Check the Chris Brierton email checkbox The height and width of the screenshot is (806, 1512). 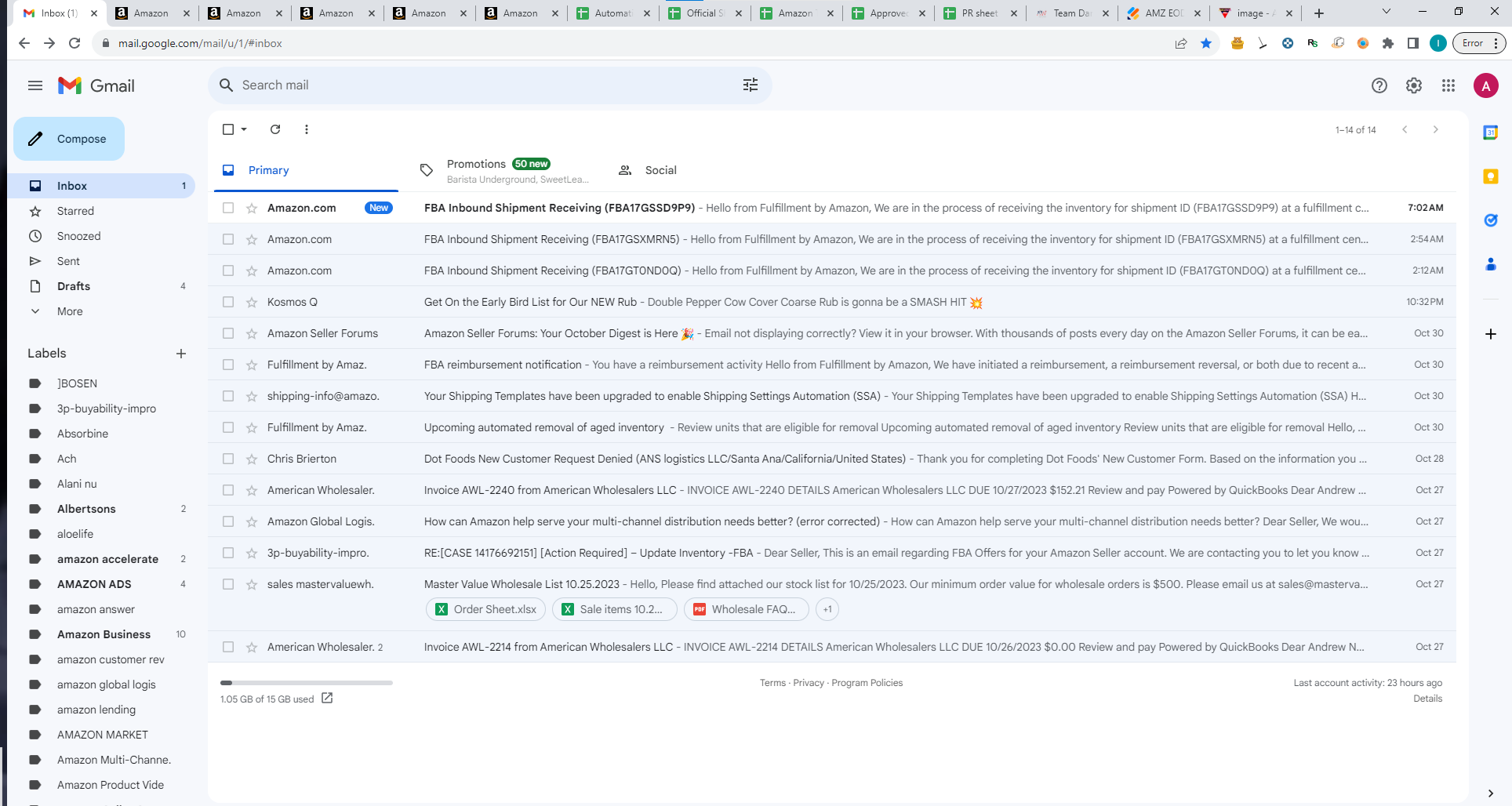228,459
